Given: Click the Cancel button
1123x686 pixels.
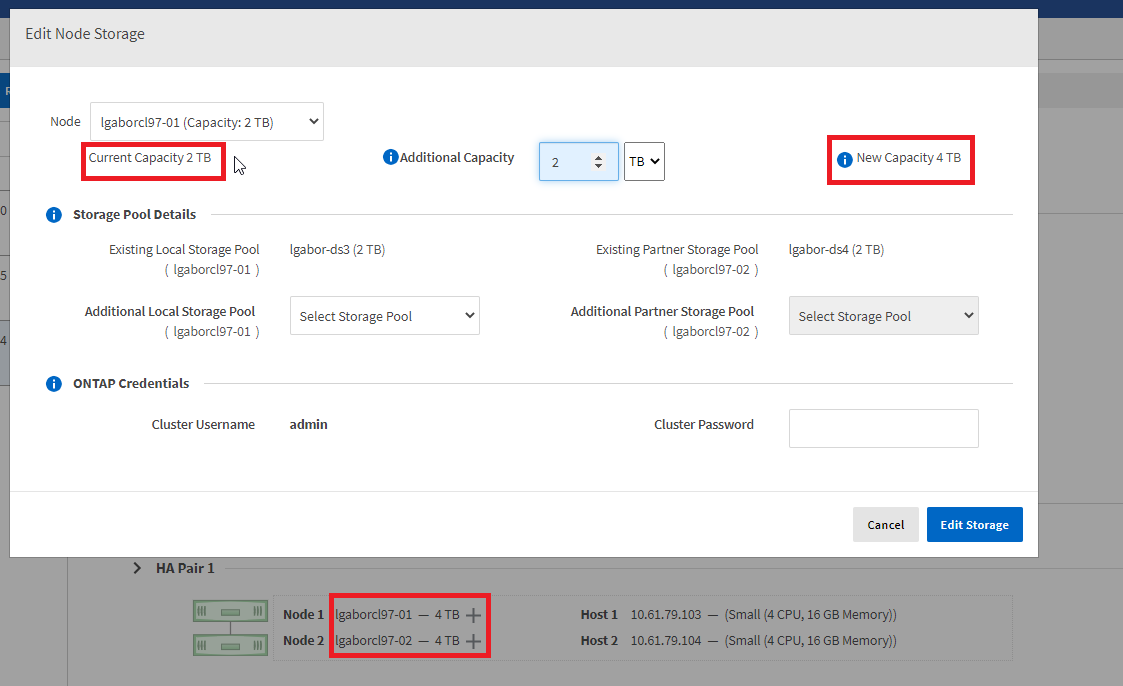Looking at the screenshot, I should tap(886, 524).
